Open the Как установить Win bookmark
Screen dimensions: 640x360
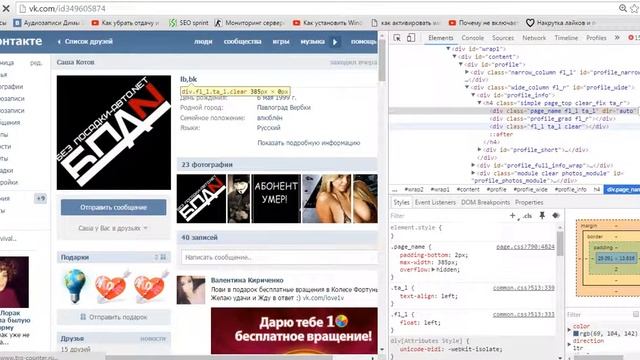point(327,23)
